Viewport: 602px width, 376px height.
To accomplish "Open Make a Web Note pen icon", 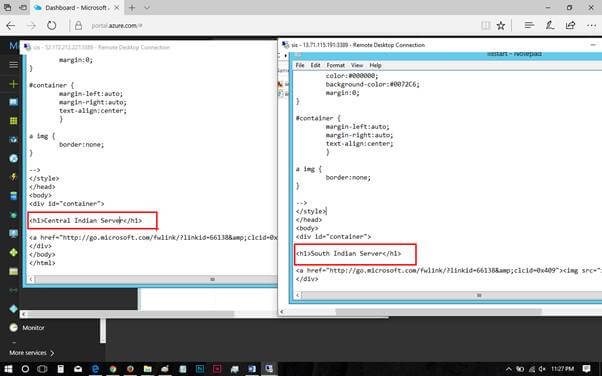I will (550, 25).
